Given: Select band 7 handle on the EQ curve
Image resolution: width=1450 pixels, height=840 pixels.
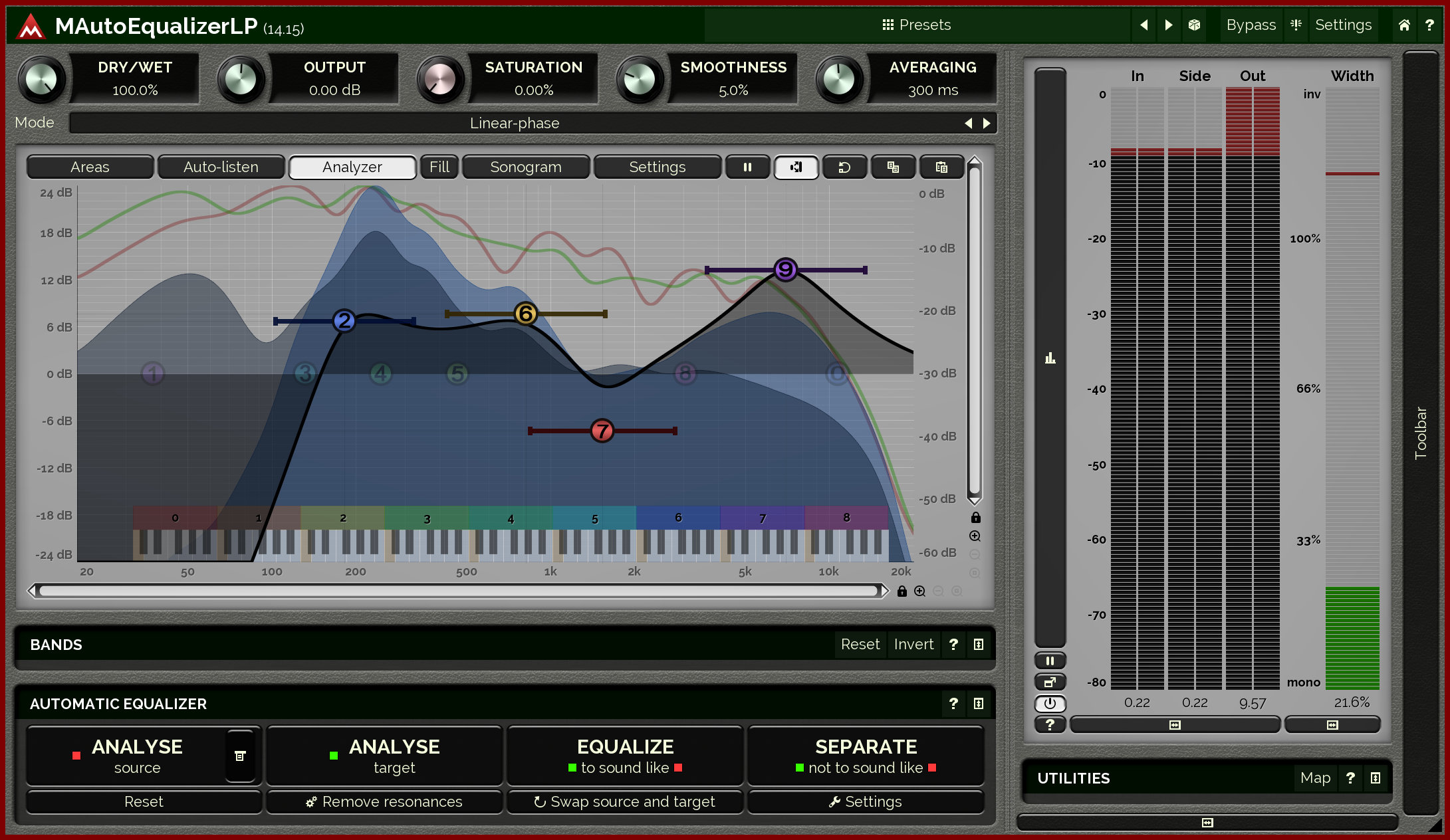Looking at the screenshot, I should coord(602,431).
